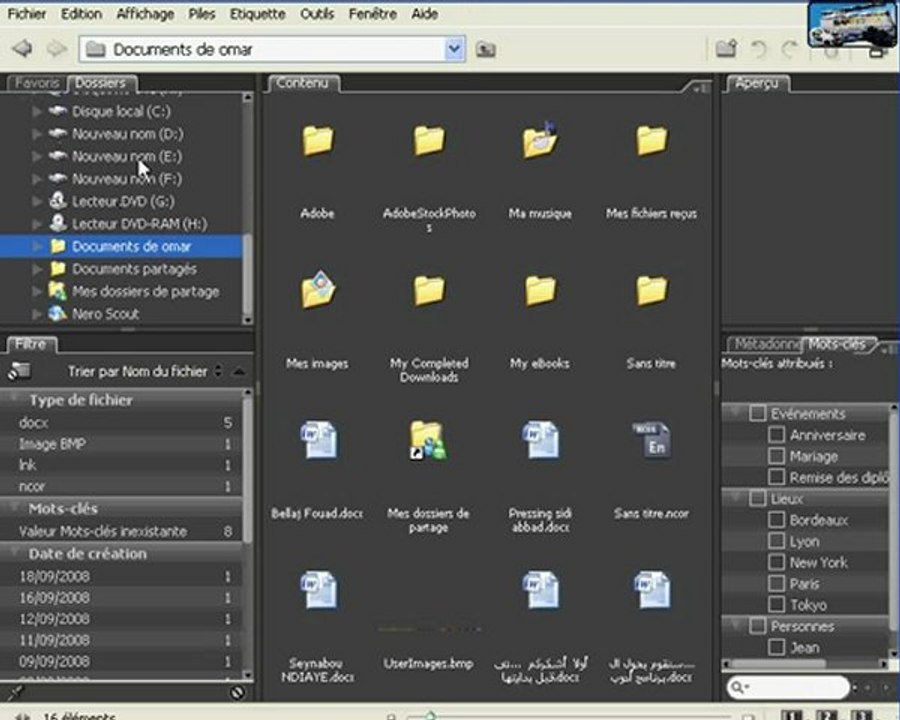The image size is (900, 720).
Task: Click the filter pin icon at panel bottom
Action: click(14, 693)
